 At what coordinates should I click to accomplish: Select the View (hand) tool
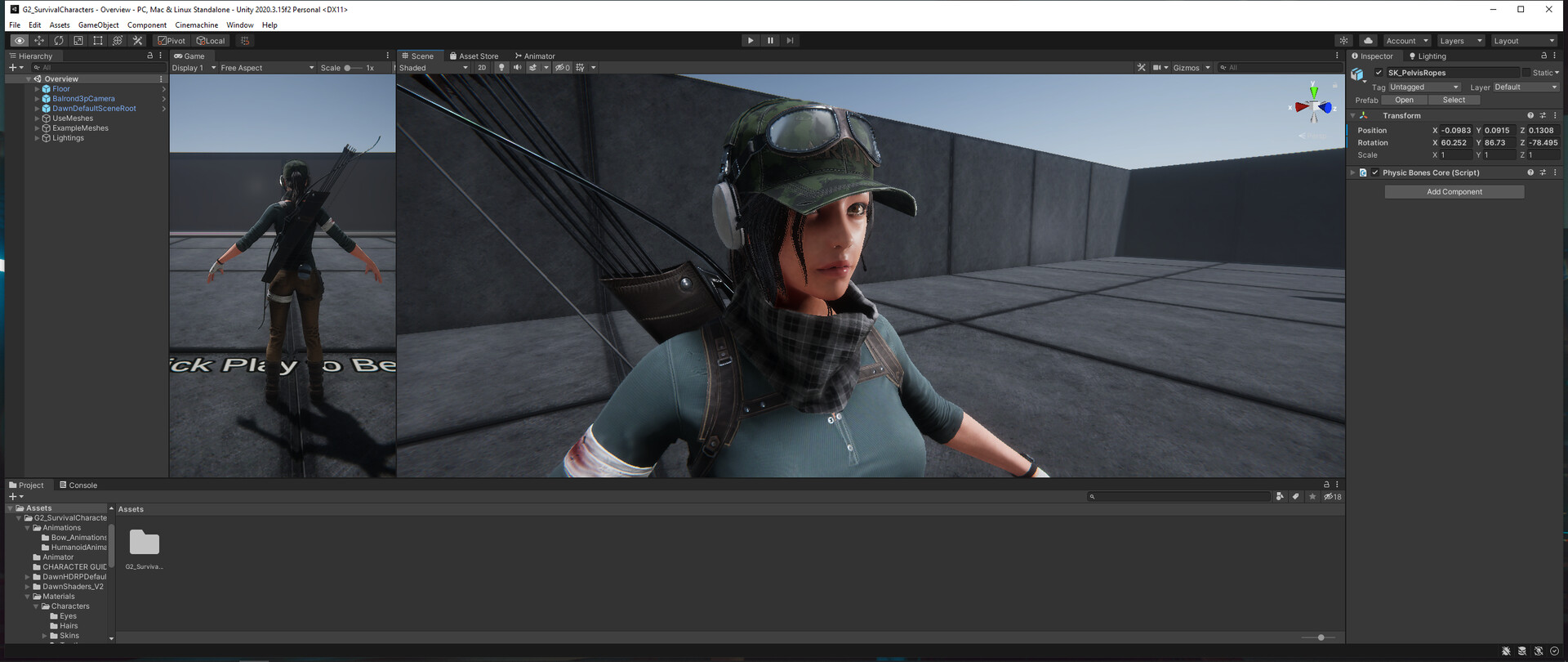20,40
